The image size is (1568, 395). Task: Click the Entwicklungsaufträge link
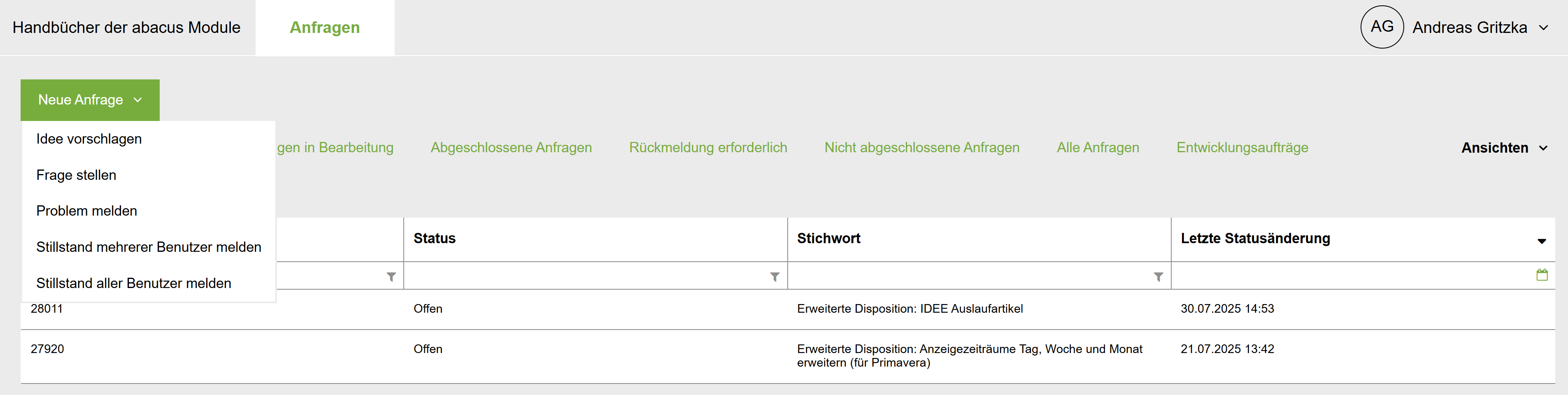point(1242,148)
